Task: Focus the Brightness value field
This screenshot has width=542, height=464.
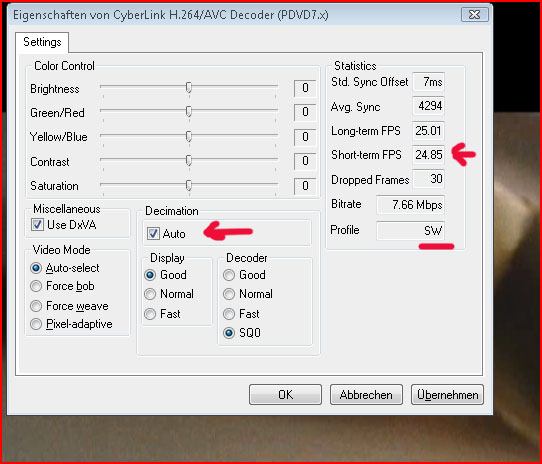Action: [305, 88]
